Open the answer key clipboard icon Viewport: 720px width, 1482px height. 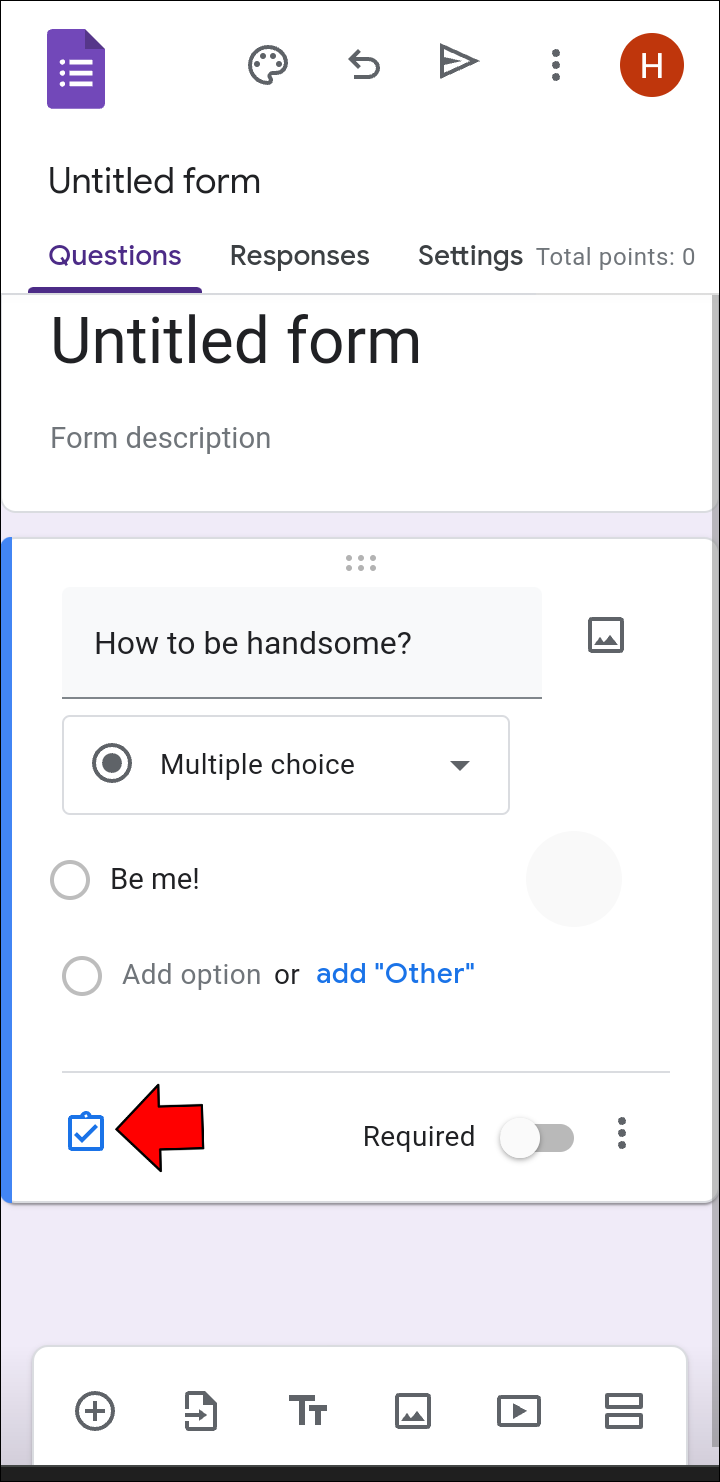[86, 1132]
